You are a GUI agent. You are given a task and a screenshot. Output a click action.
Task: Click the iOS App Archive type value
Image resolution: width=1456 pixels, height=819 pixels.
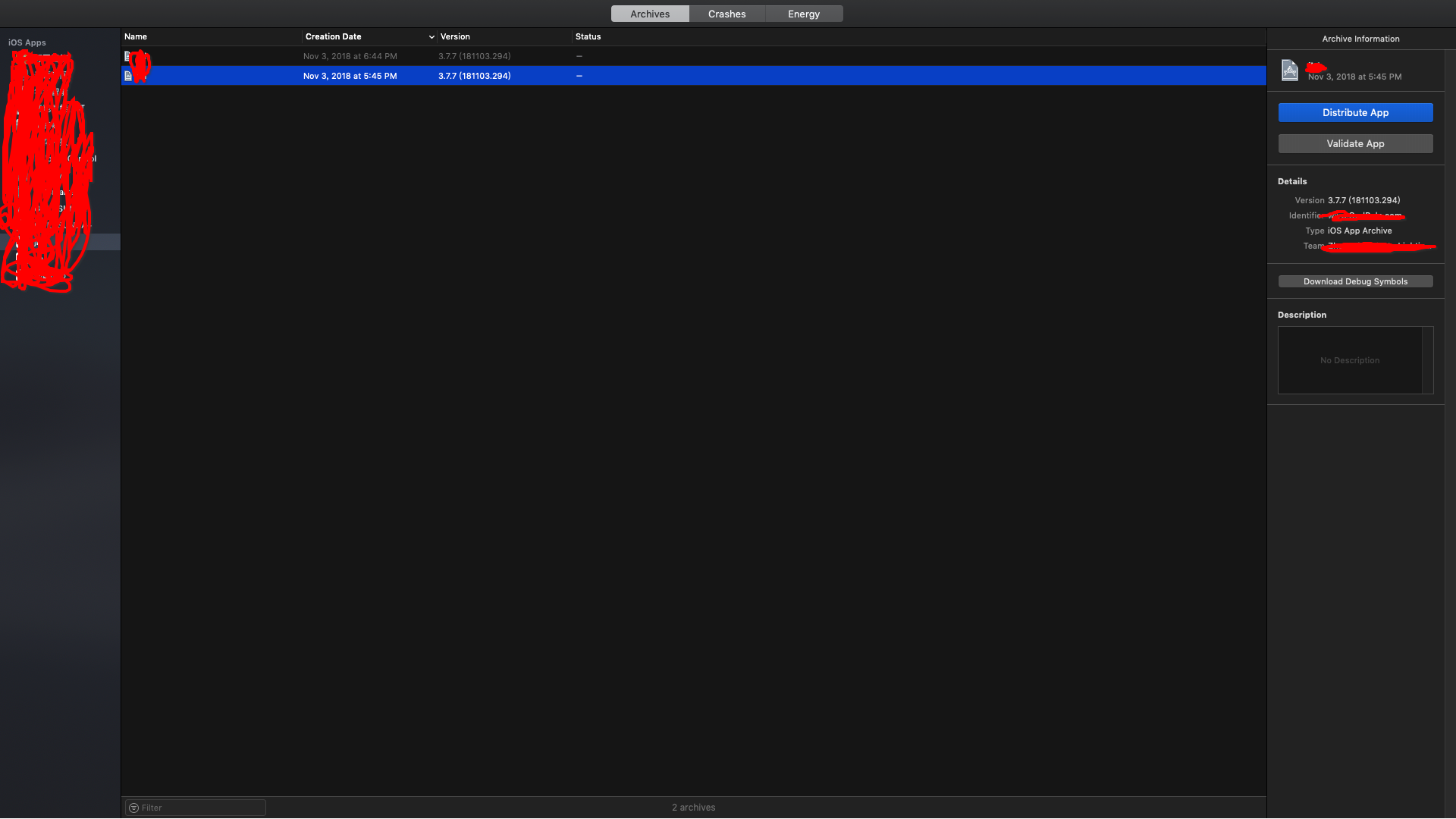(x=1360, y=231)
